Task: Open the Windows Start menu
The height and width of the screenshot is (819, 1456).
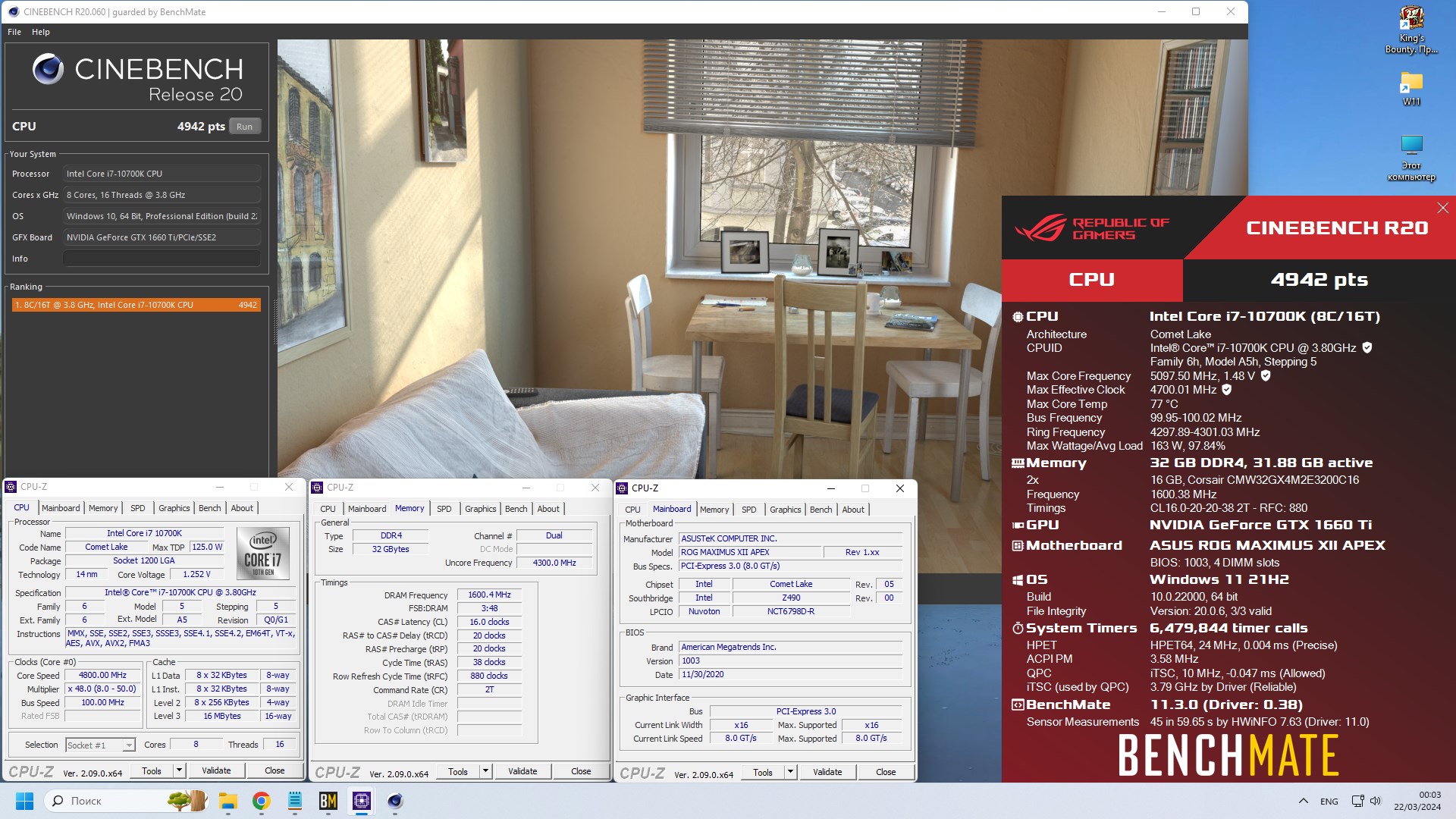Action: pyautogui.click(x=24, y=801)
